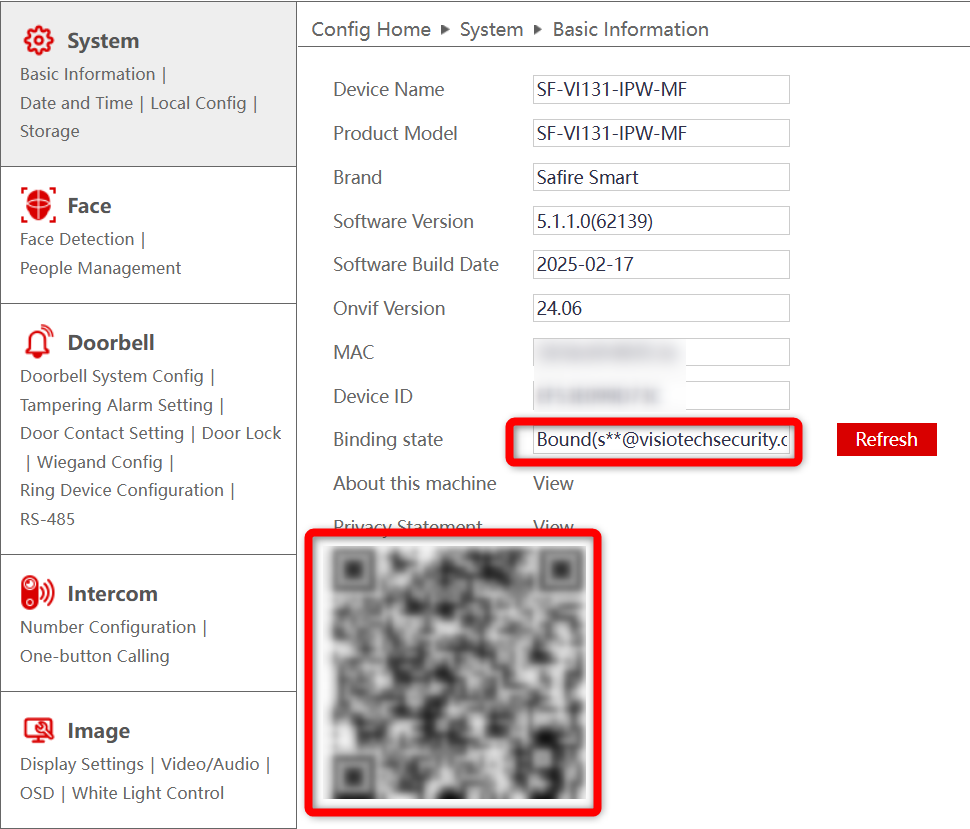
Task: Click the 'Binding state' label
Action: coord(388,440)
